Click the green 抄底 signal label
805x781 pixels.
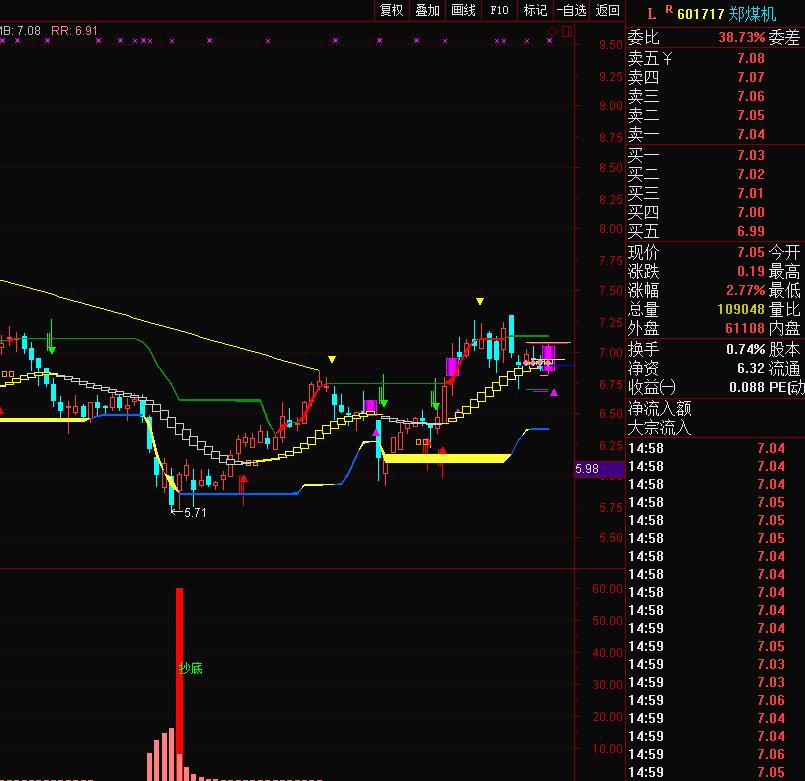191,668
